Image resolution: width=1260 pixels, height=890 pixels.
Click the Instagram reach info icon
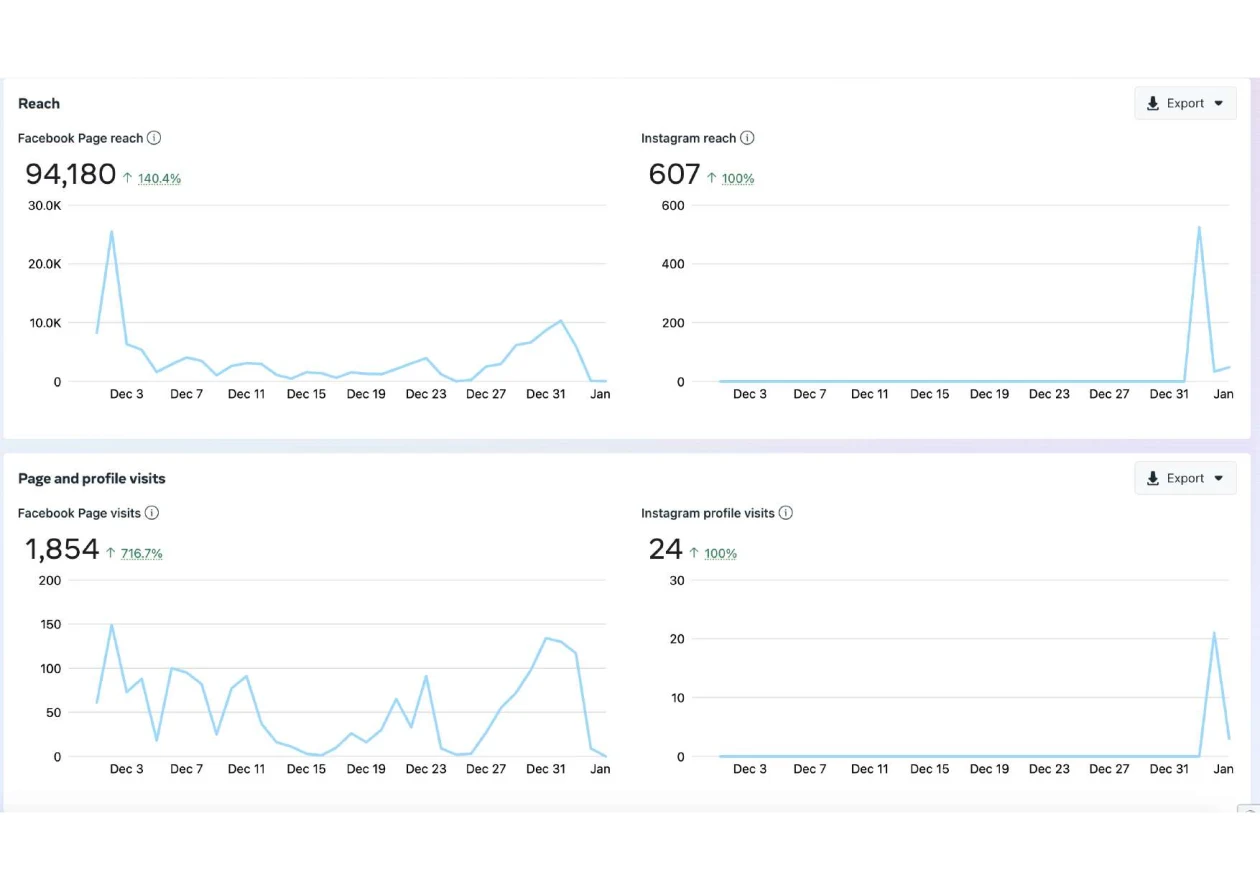click(x=747, y=138)
